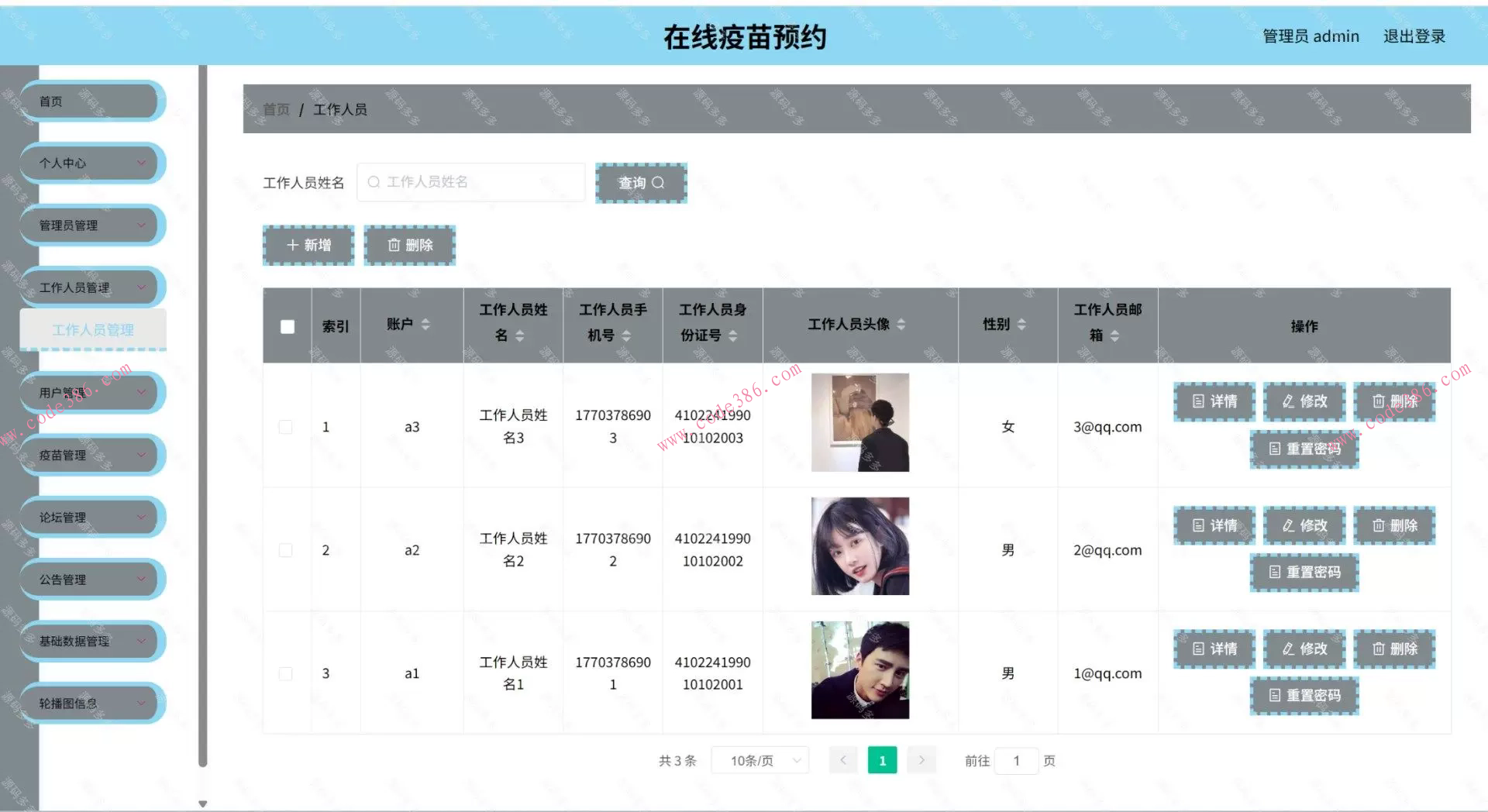Expand 论坛管理 sidebar menu
Viewport: 1488px width, 812px height.
93,517
